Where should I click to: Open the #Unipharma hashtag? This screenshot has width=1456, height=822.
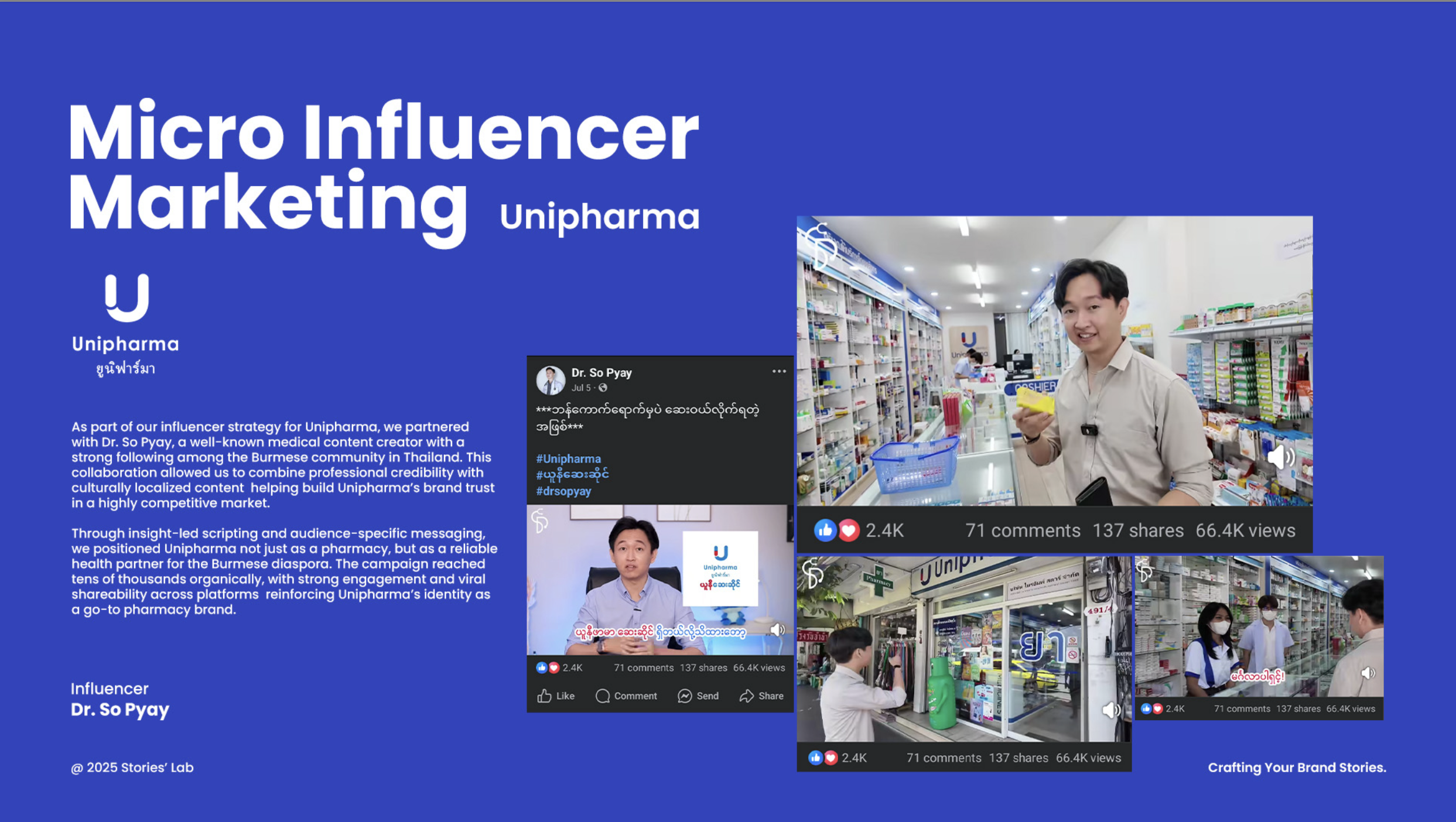pyautogui.click(x=568, y=458)
